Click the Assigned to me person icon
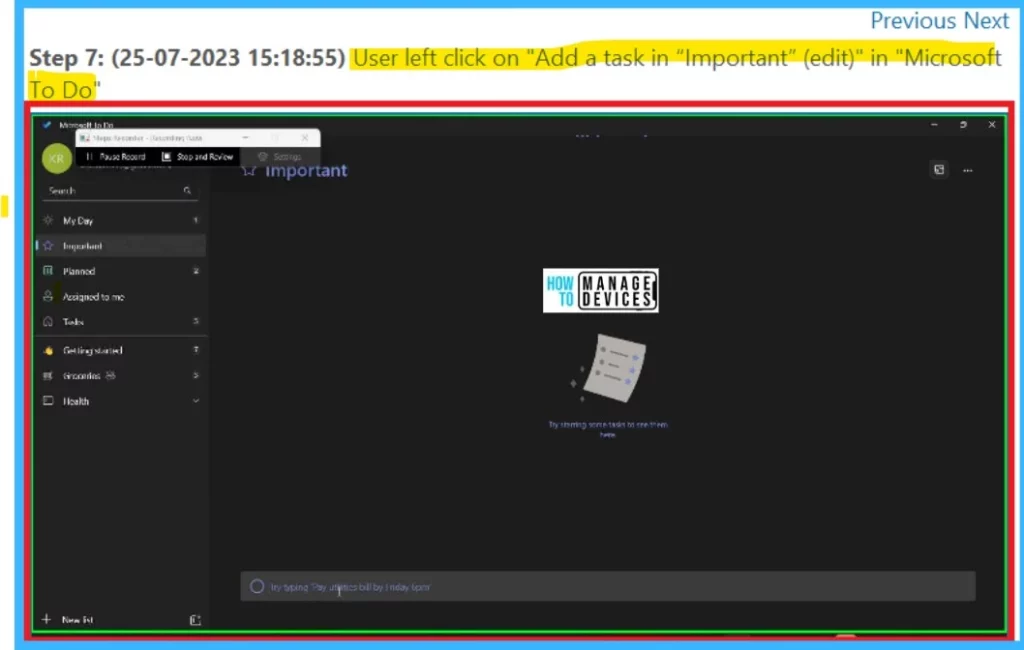Image resolution: width=1024 pixels, height=650 pixels. pos(48,296)
